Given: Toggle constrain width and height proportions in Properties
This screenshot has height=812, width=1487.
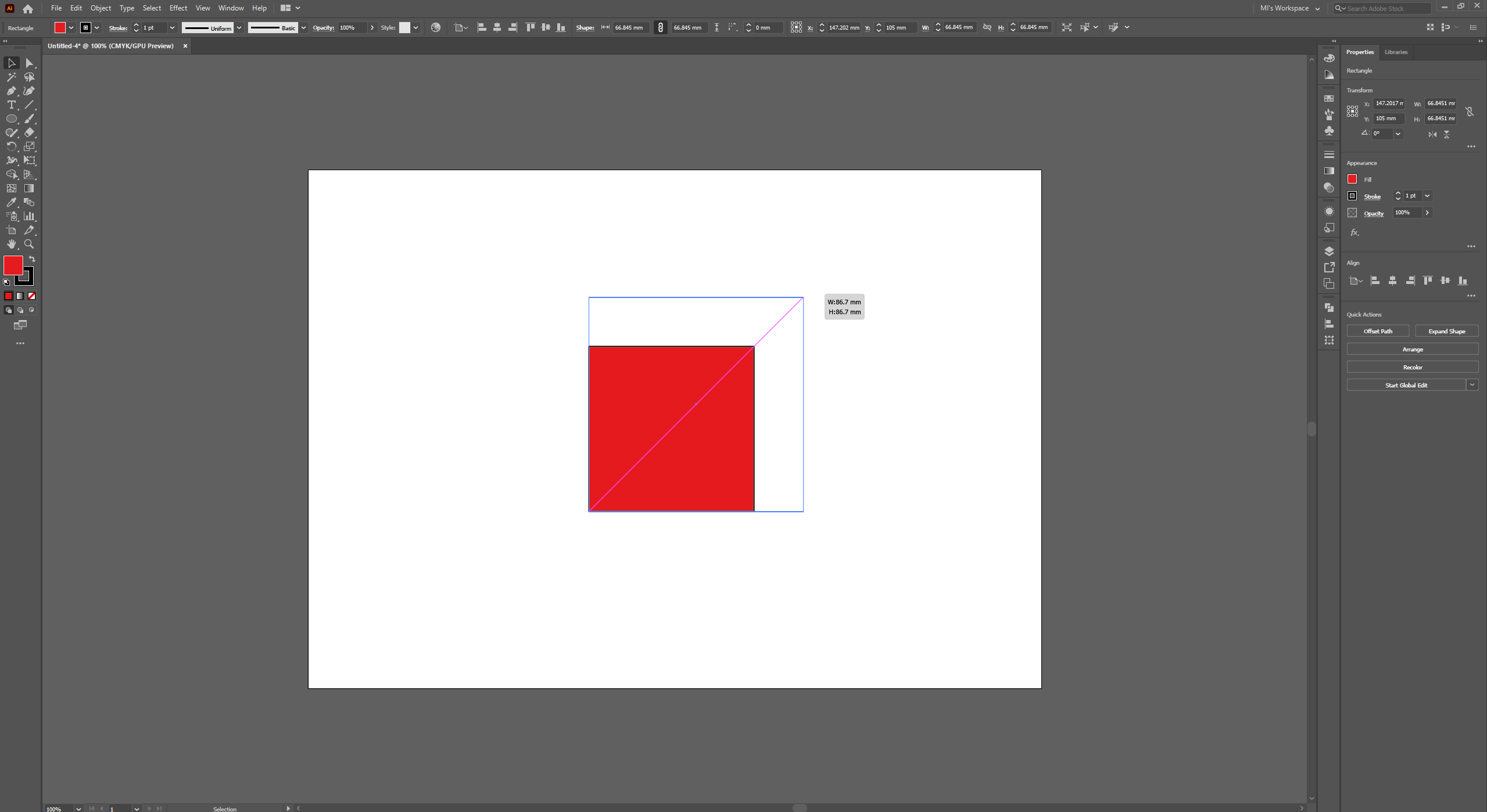Looking at the screenshot, I should click(x=1469, y=111).
